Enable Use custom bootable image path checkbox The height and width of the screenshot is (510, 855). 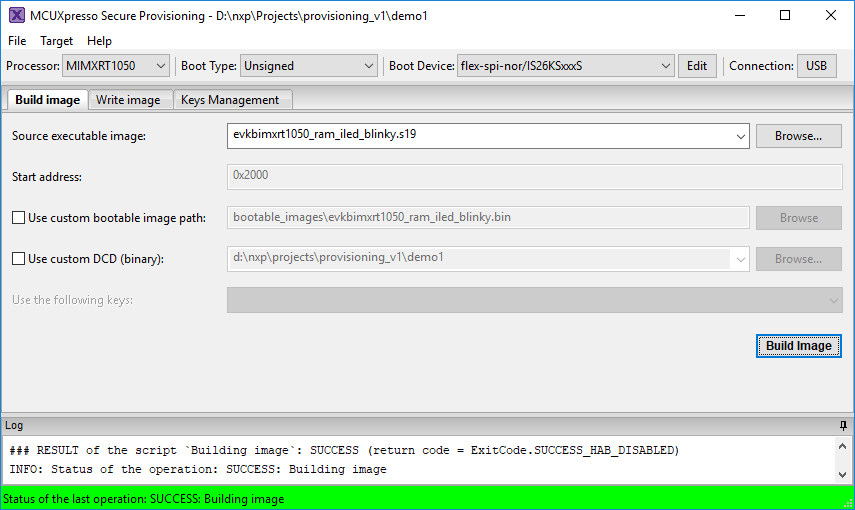tap(19, 218)
